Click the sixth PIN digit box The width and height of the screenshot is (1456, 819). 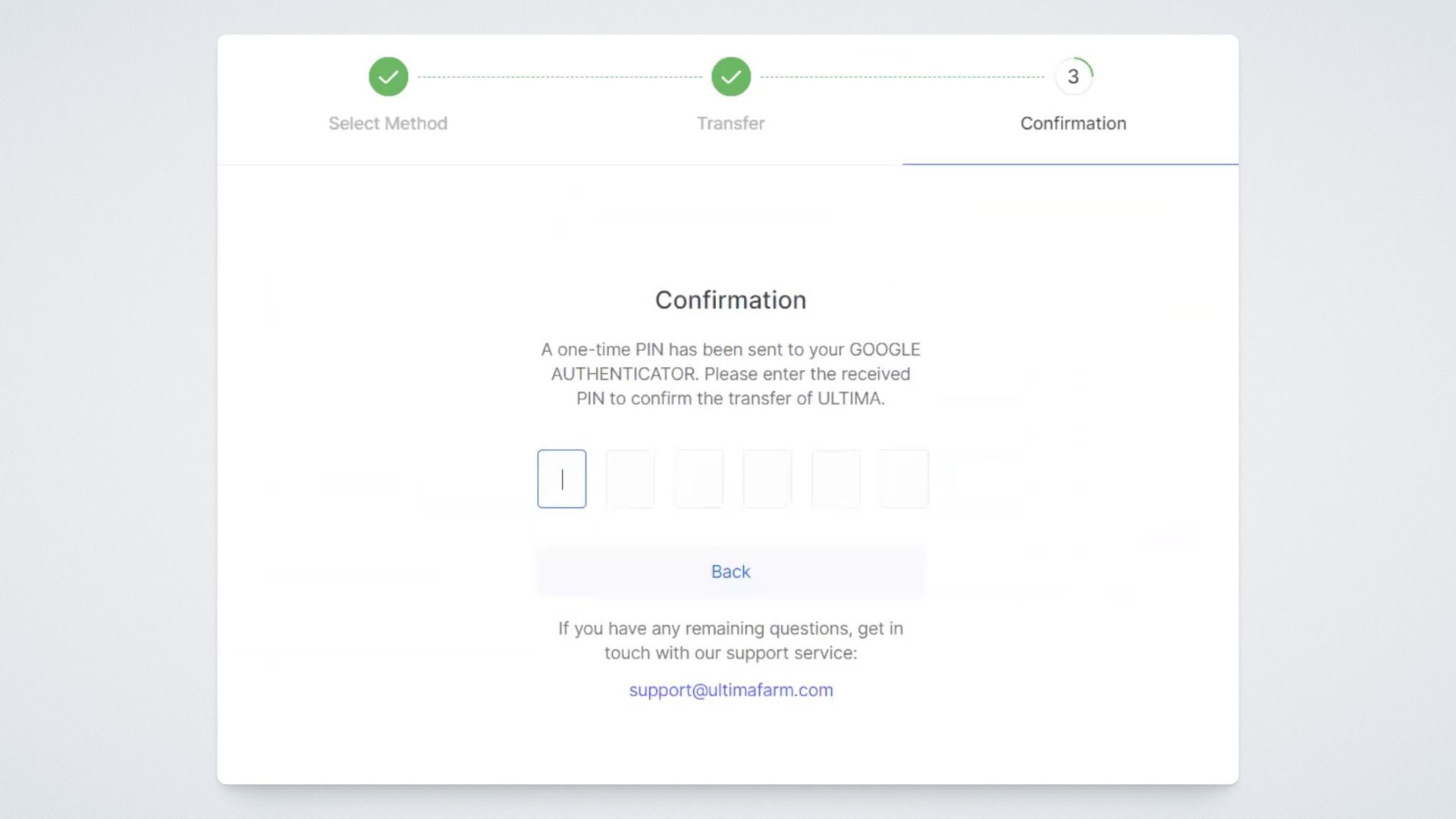(x=904, y=479)
